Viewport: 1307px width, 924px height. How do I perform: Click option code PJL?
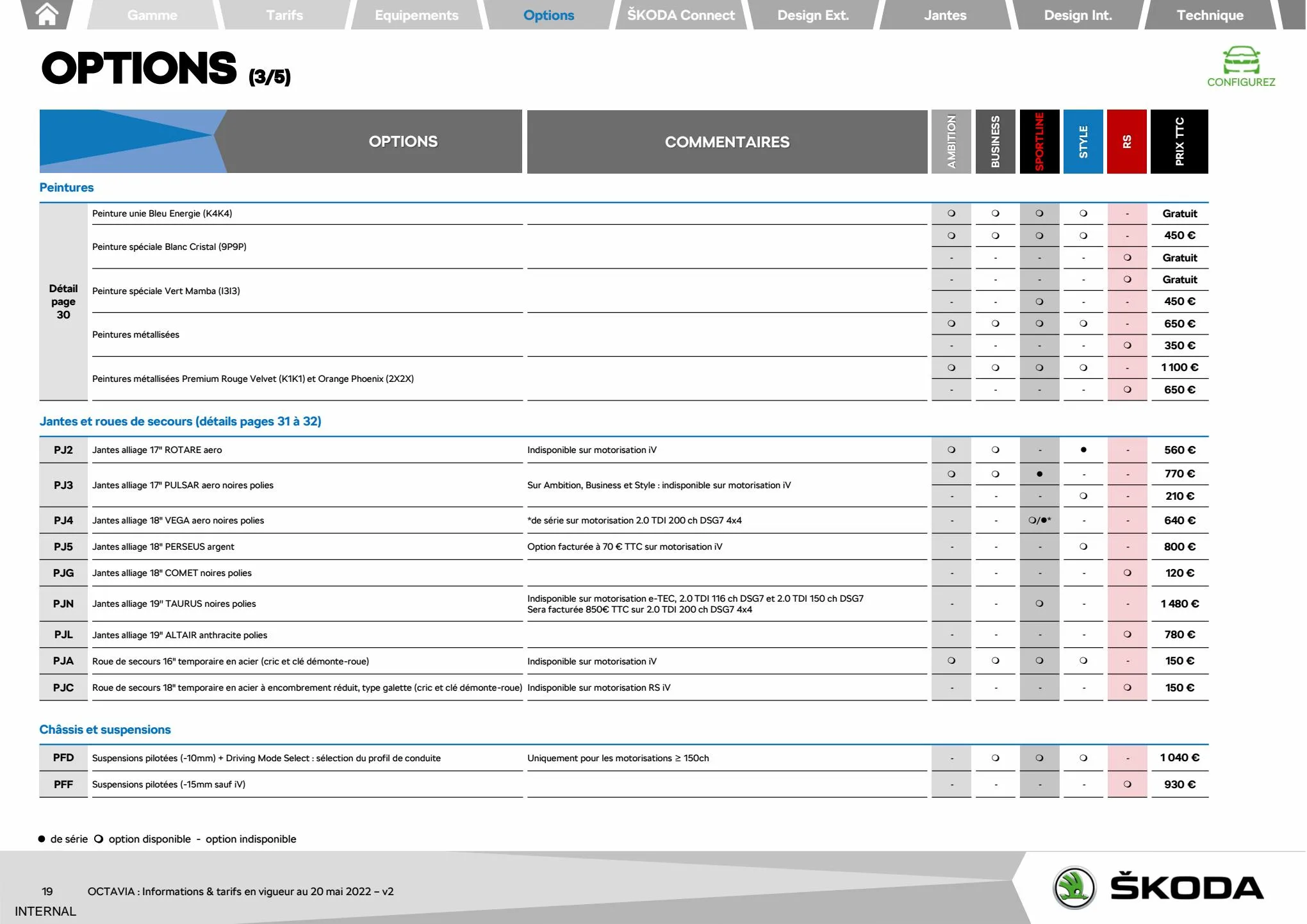pos(63,634)
